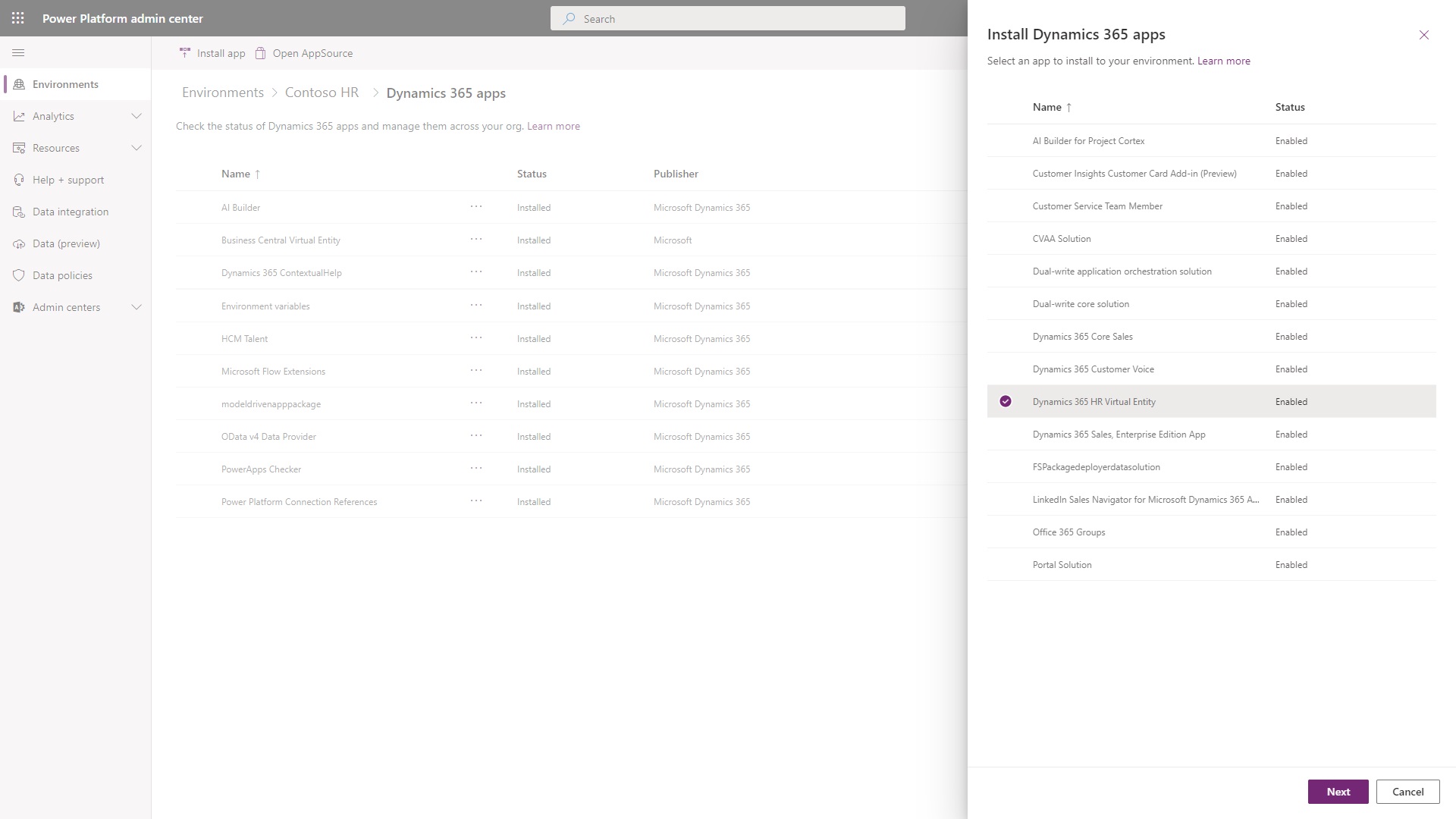Click the Admin centers sidebar icon
Screen dimensions: 1456x819
click(x=18, y=307)
